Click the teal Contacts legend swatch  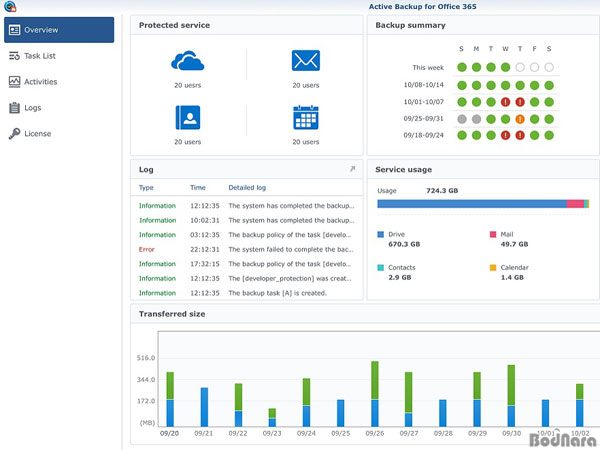tap(380, 267)
